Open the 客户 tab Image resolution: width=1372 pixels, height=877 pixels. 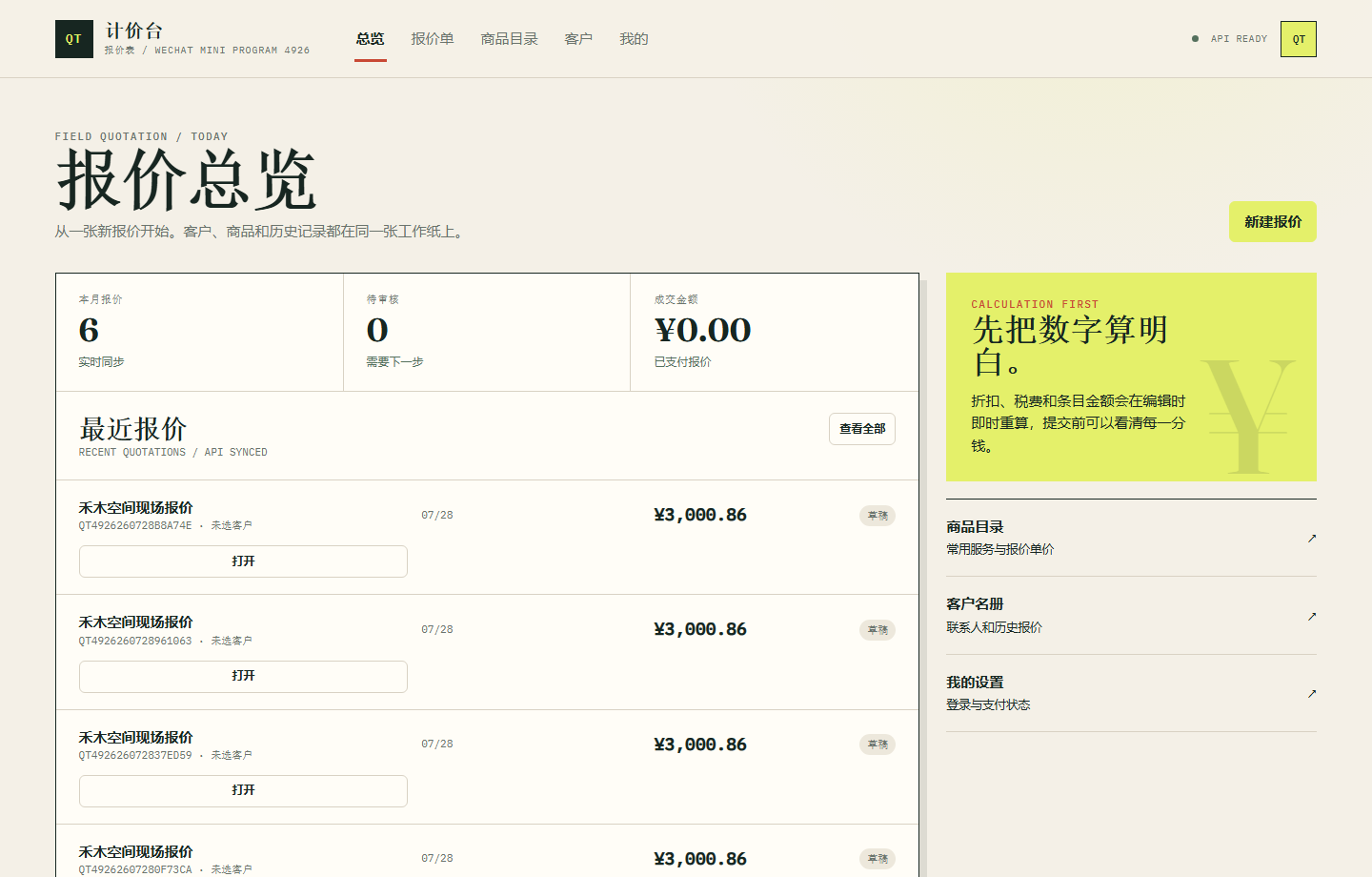(x=578, y=39)
